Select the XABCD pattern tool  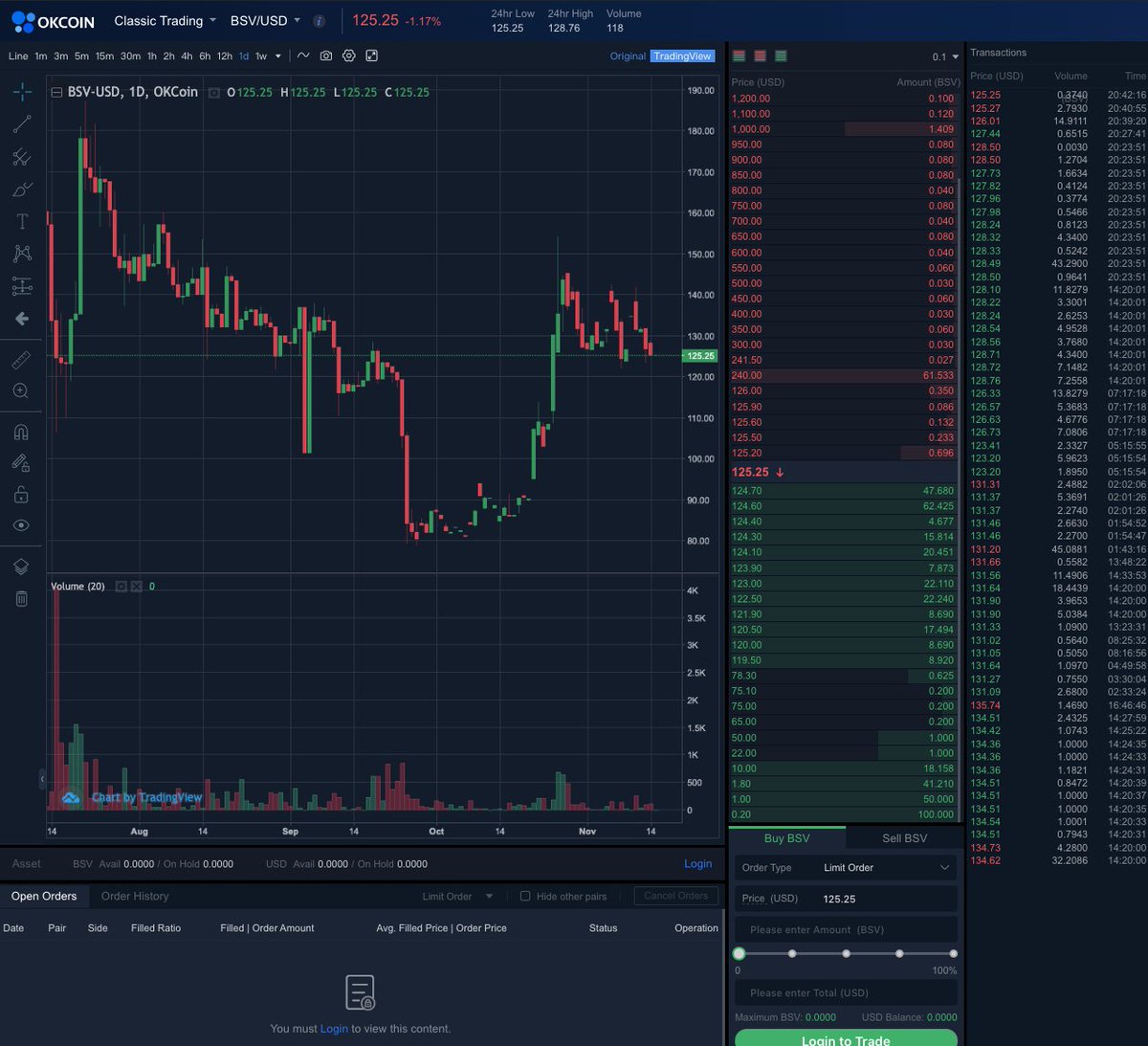[22, 254]
